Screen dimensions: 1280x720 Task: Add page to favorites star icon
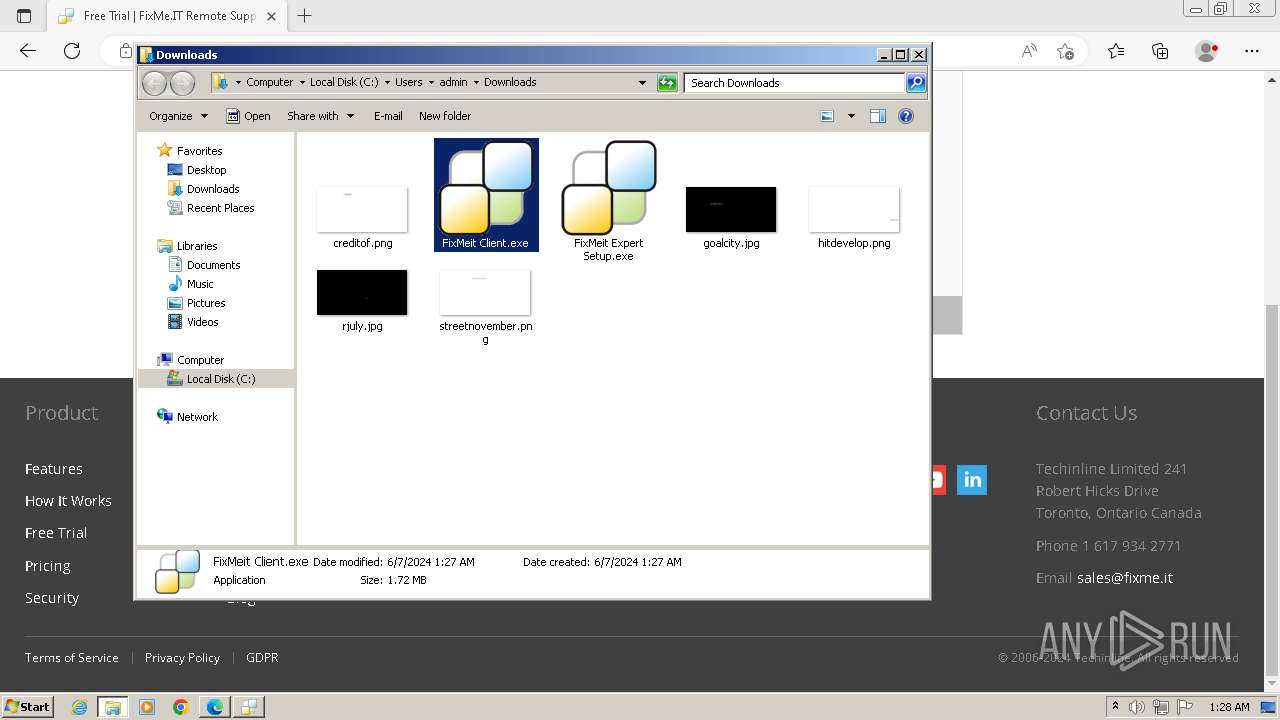point(1065,51)
